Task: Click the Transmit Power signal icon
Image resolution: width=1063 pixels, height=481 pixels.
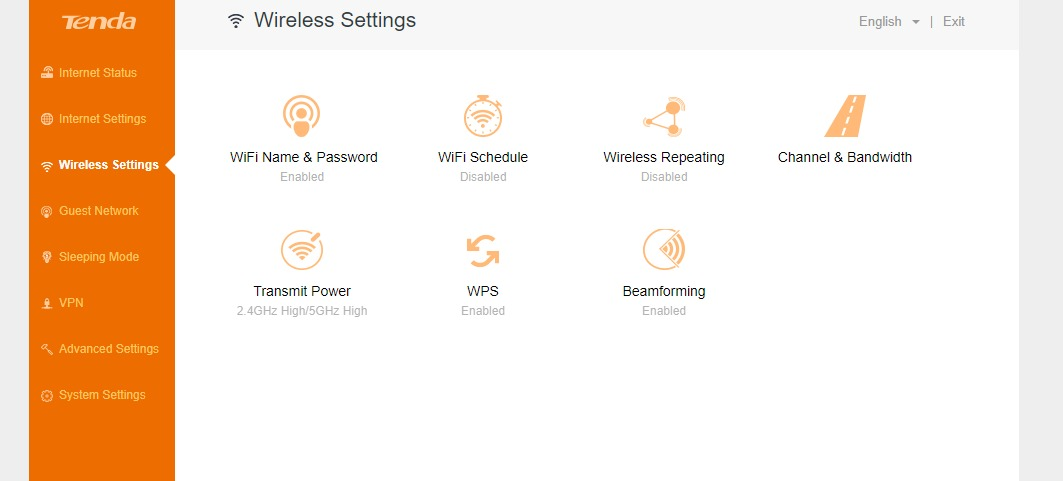Action: pyautogui.click(x=302, y=250)
